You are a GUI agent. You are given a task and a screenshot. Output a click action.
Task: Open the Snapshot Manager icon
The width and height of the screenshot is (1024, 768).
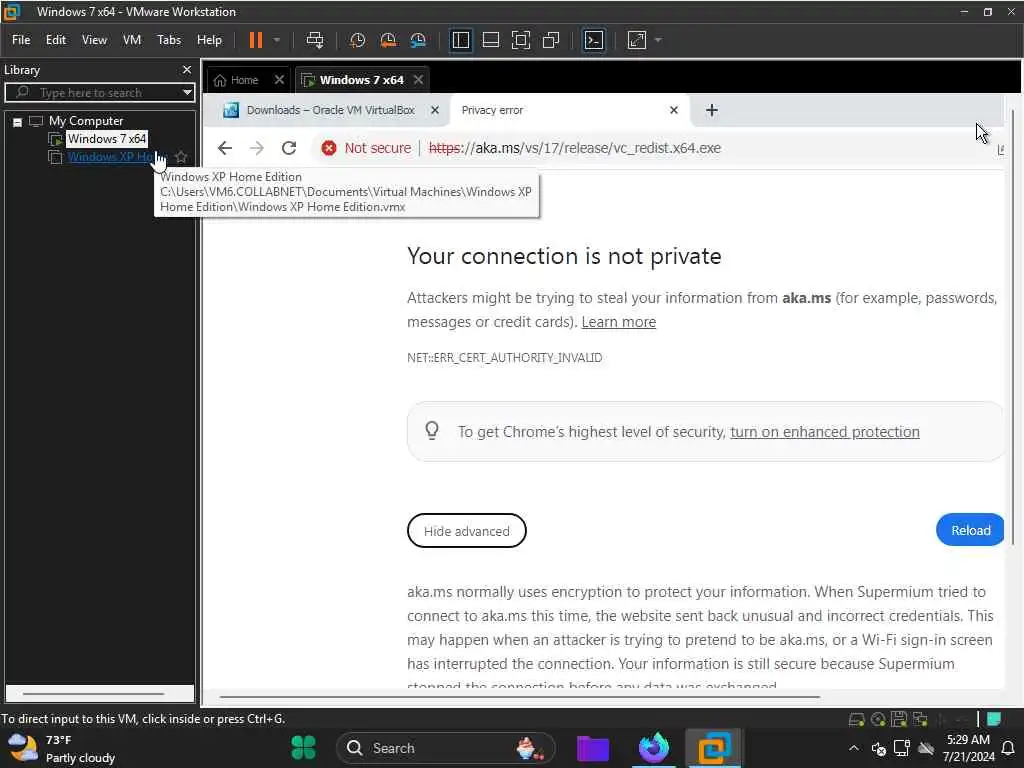pos(418,40)
